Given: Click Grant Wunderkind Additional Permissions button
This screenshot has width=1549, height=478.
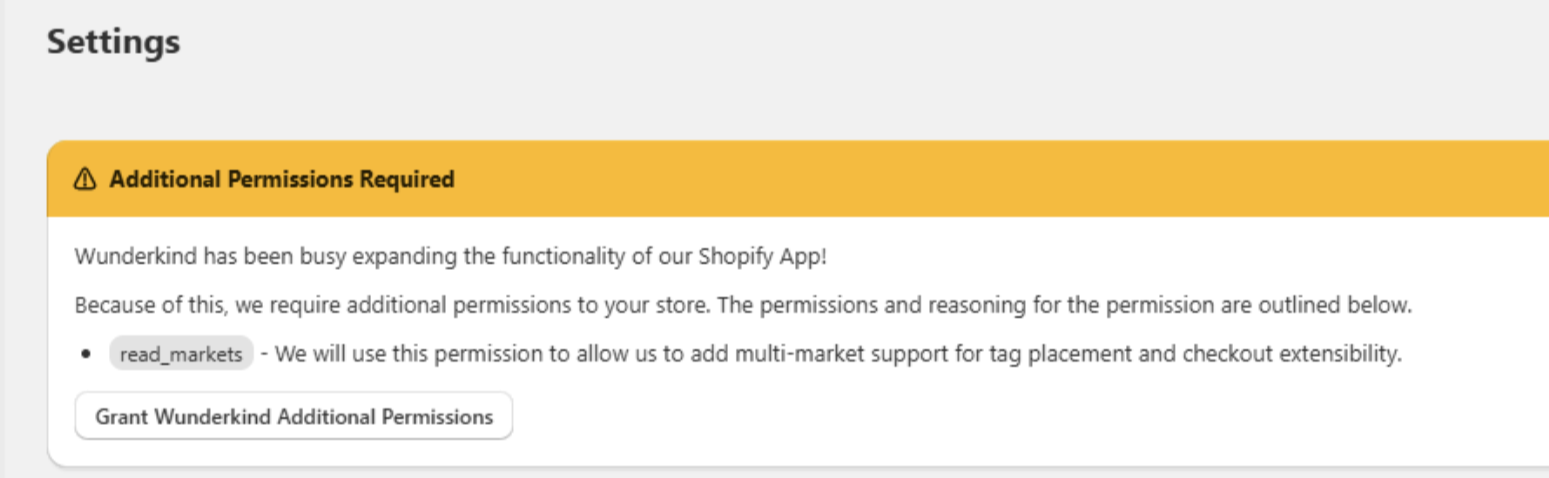Looking at the screenshot, I should (294, 416).
